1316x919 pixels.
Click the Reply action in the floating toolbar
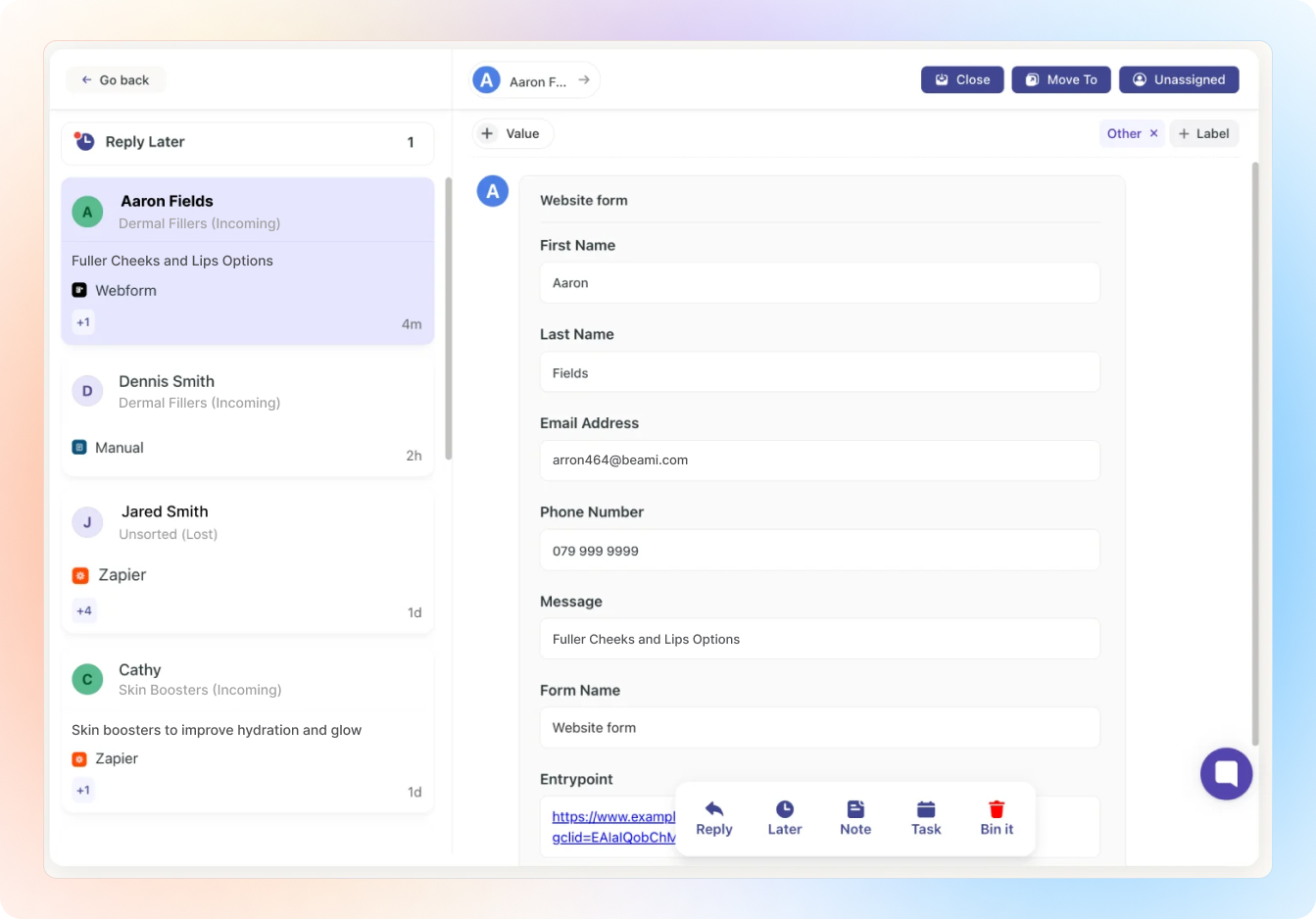click(714, 819)
